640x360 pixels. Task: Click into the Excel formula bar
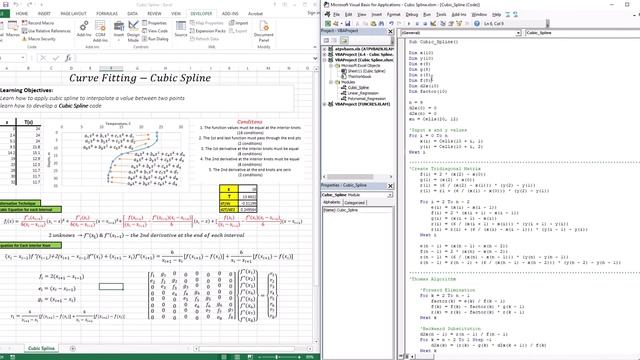pos(194,58)
